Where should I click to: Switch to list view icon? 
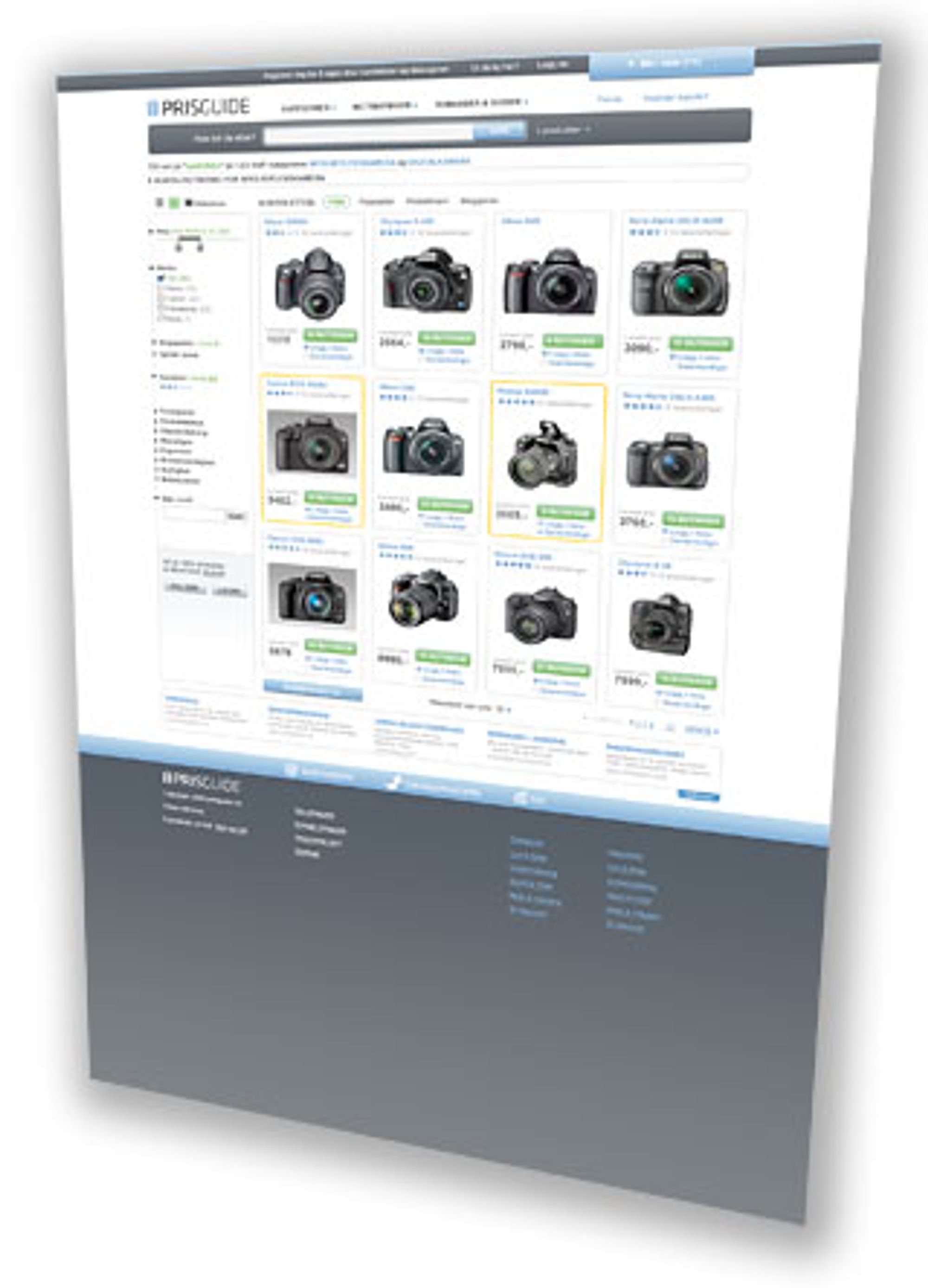point(160,203)
